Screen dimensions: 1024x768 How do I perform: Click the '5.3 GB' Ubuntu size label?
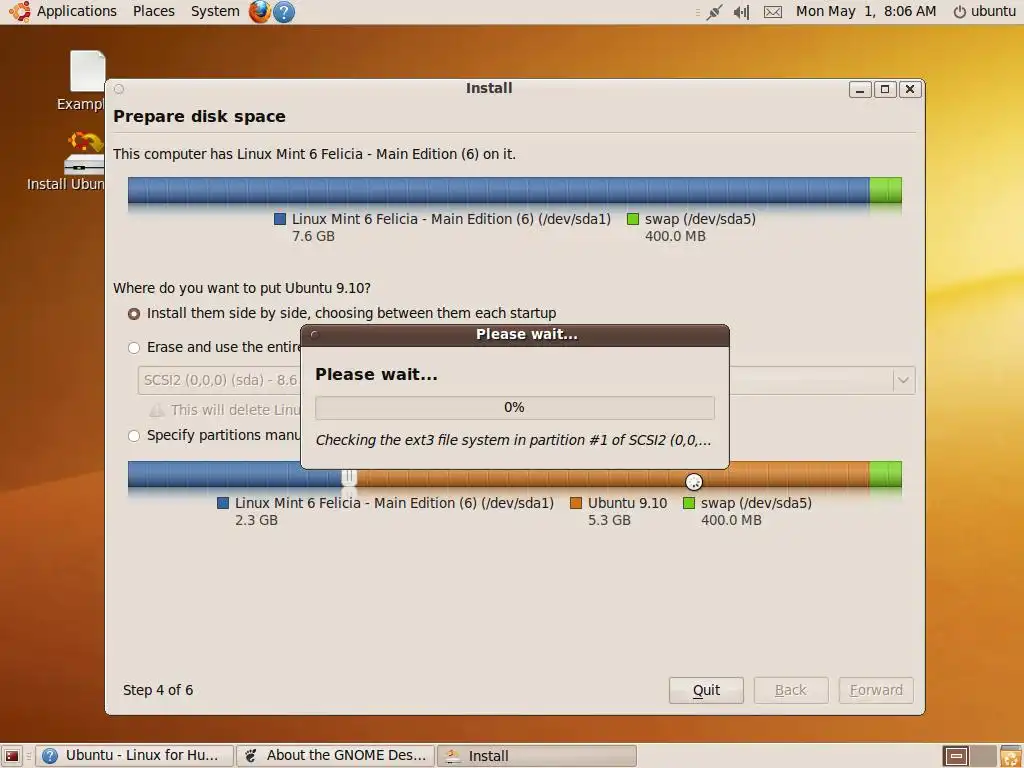609,520
